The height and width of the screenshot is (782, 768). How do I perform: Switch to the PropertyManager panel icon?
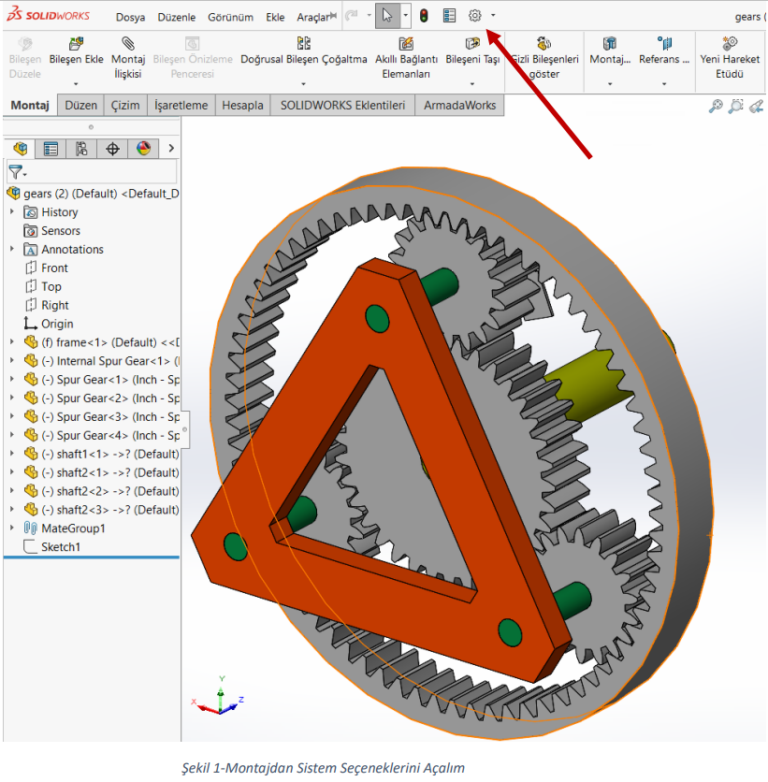50,149
